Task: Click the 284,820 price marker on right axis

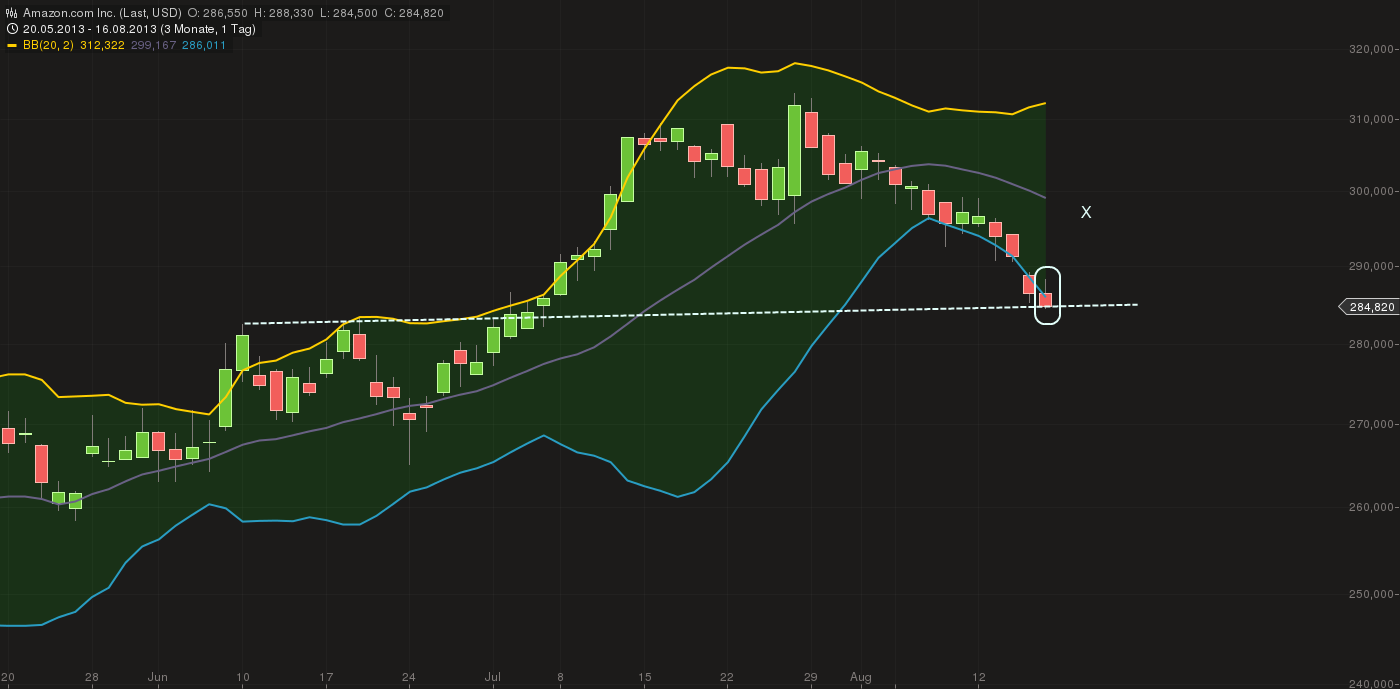Action: point(1369,307)
